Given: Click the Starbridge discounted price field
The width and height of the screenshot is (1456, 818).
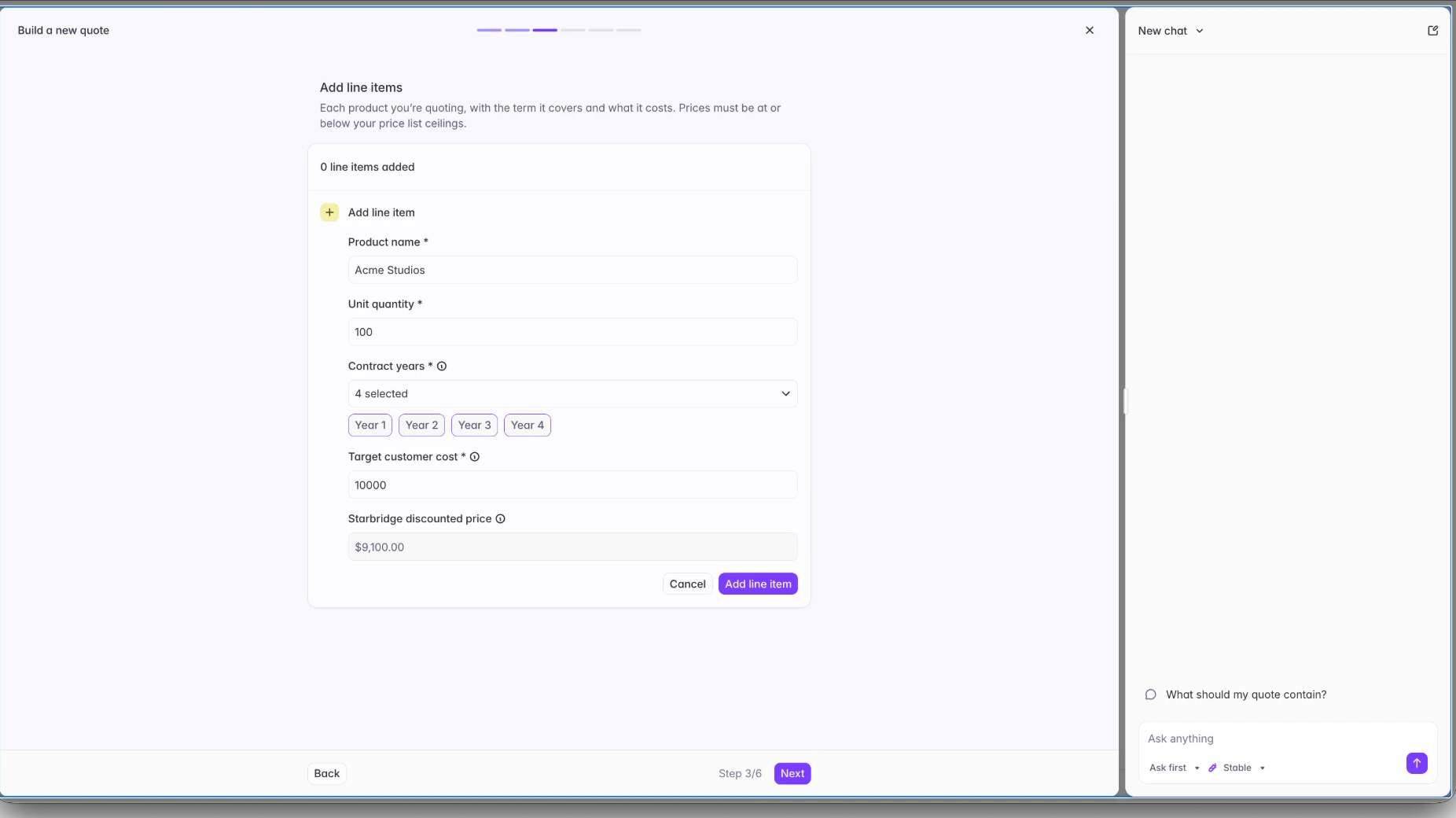Looking at the screenshot, I should tap(572, 547).
